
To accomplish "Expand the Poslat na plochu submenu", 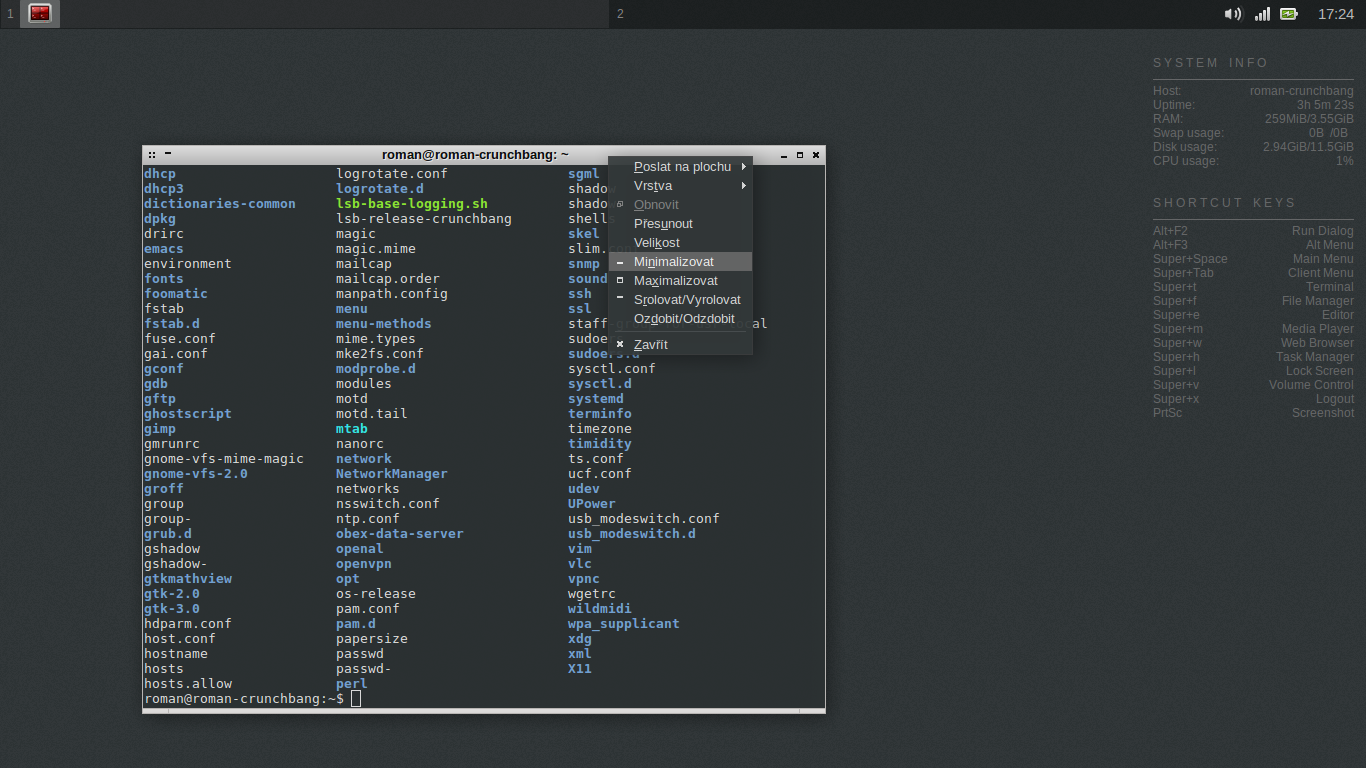I will pyautogui.click(x=682, y=167).
